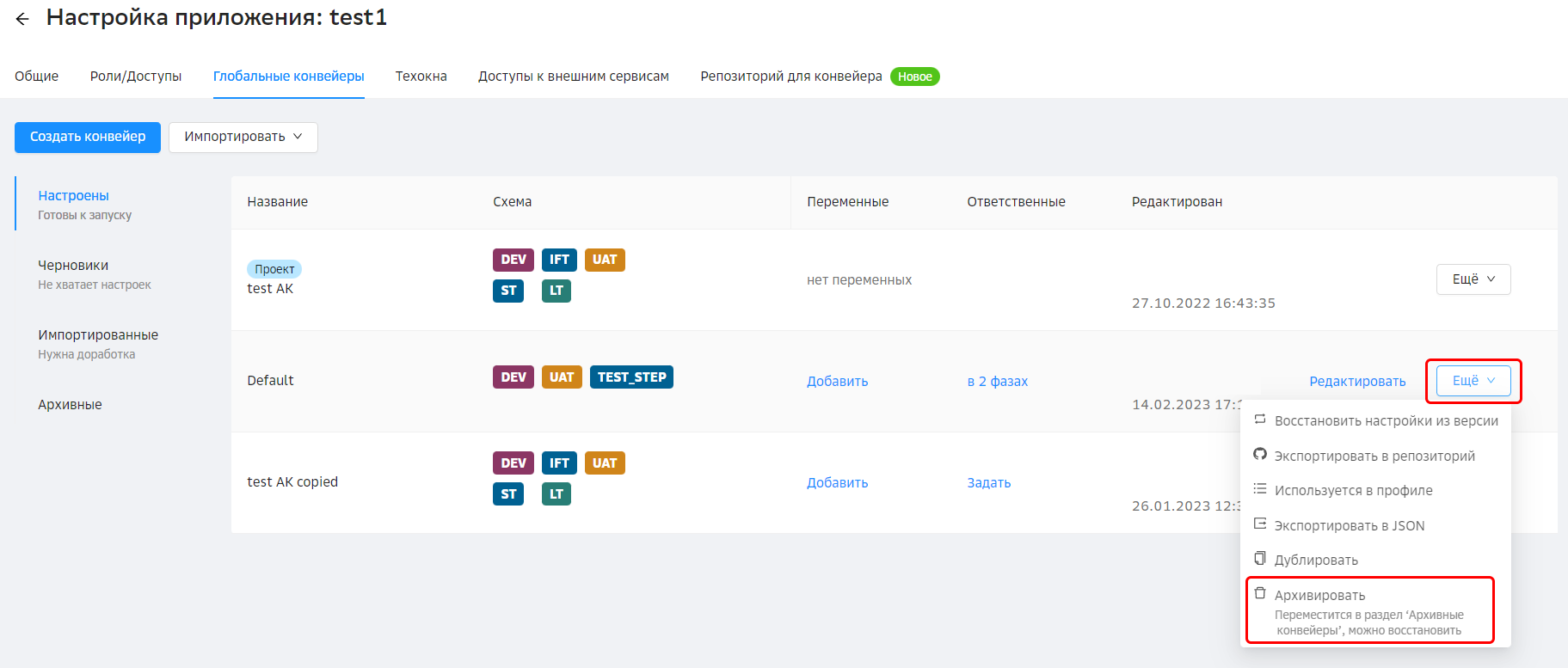
Task: Open the 'Репозиторий для конвейера' tab
Action: [x=790, y=77]
